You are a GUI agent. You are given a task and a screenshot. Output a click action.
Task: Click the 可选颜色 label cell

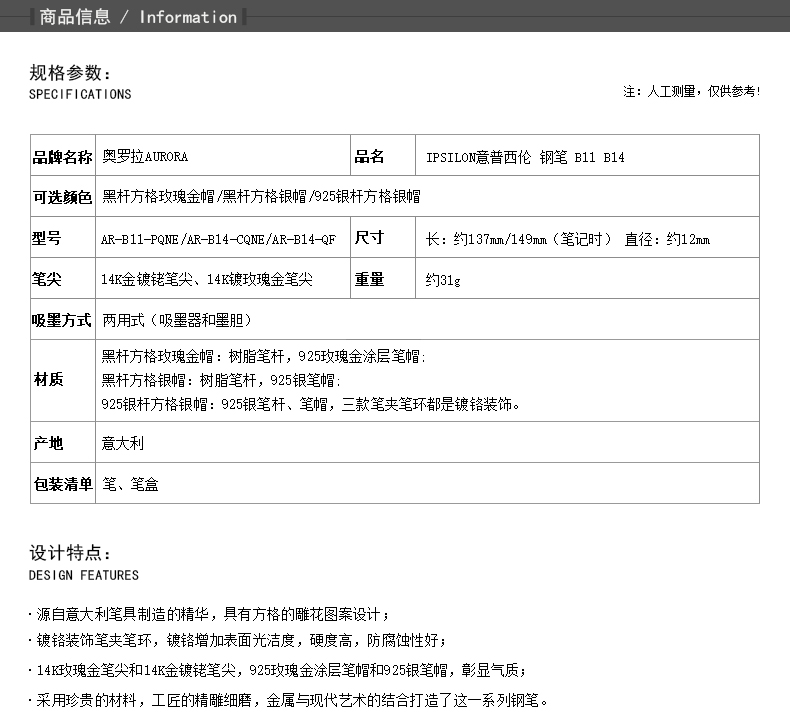tap(63, 197)
